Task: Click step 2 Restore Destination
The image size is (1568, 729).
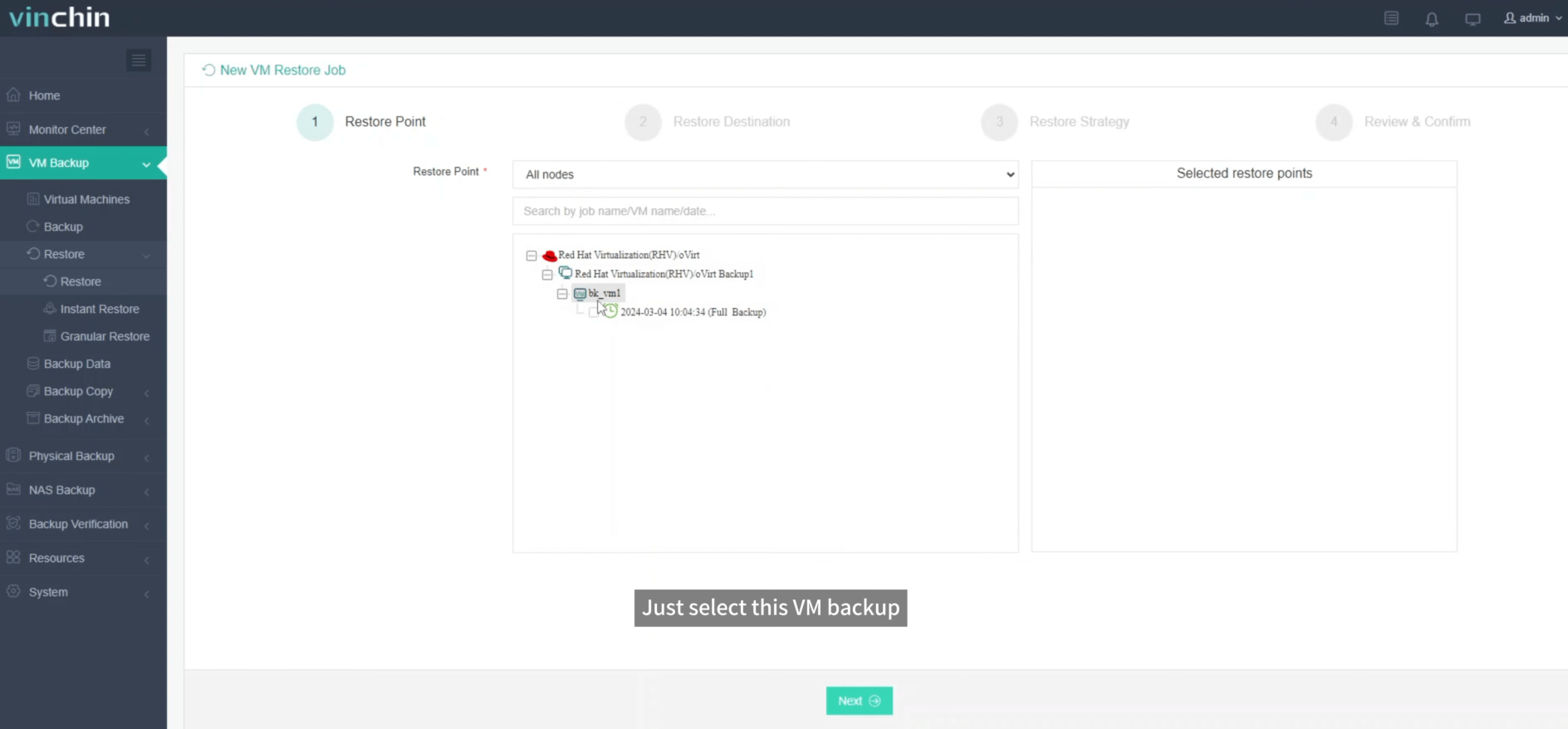Action: tap(708, 122)
